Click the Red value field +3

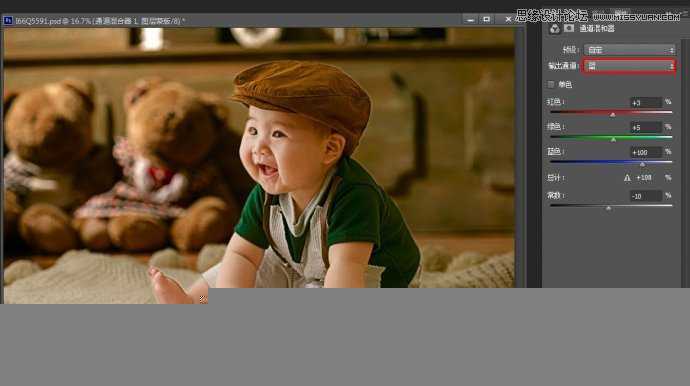pyautogui.click(x=646, y=103)
